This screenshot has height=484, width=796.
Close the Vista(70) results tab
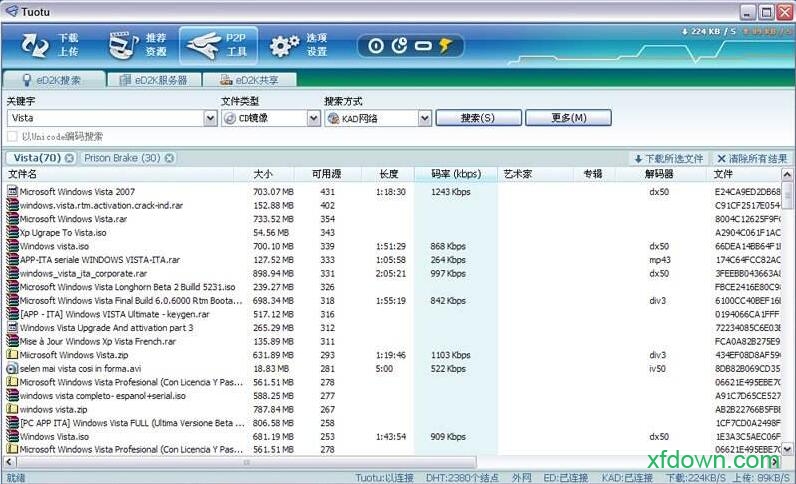coord(69,158)
